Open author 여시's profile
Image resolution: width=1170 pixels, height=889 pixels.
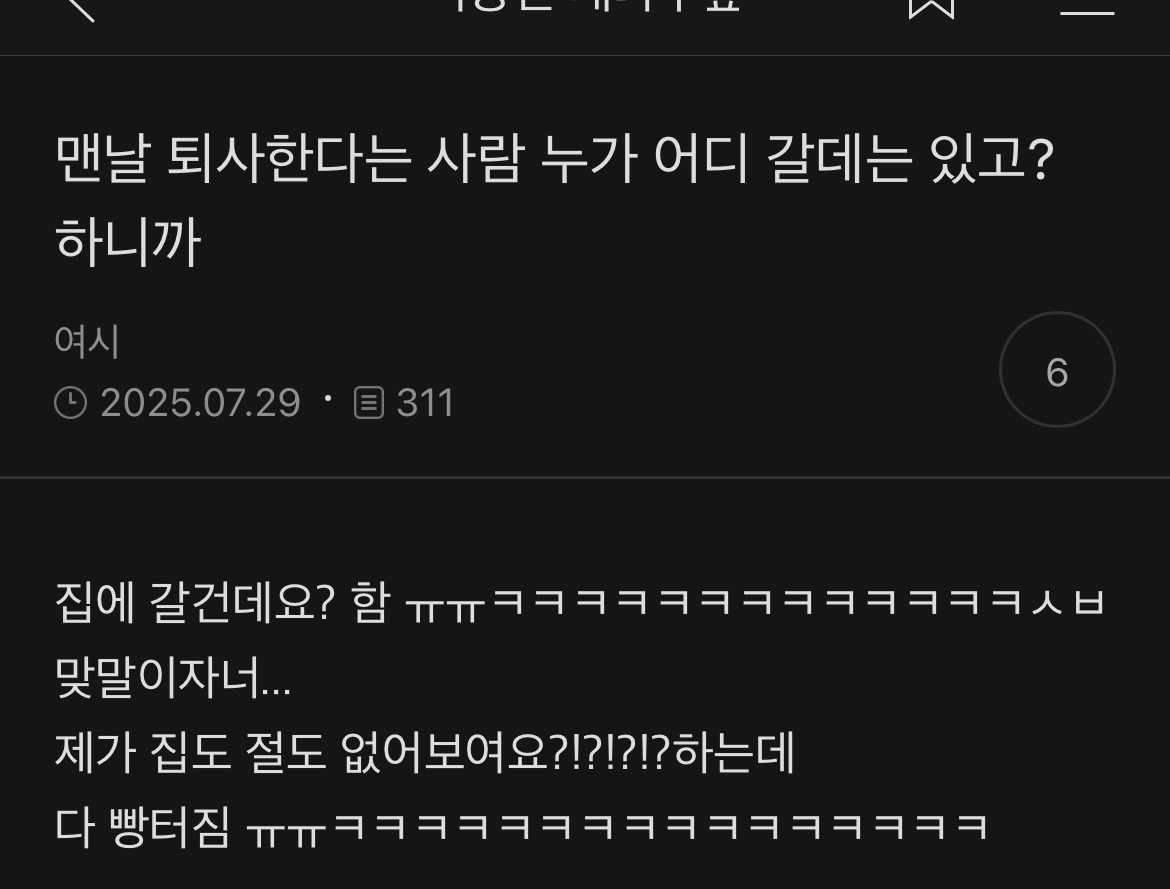[87, 341]
